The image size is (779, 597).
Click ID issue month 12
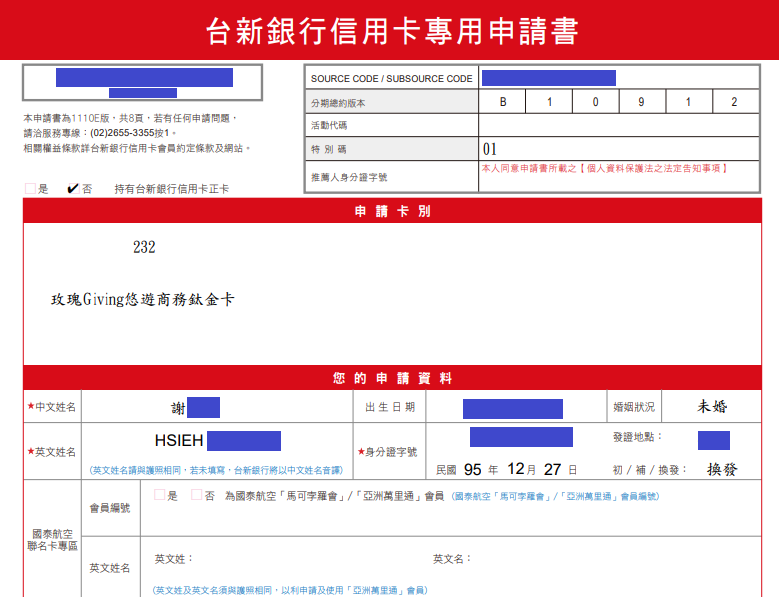516,469
